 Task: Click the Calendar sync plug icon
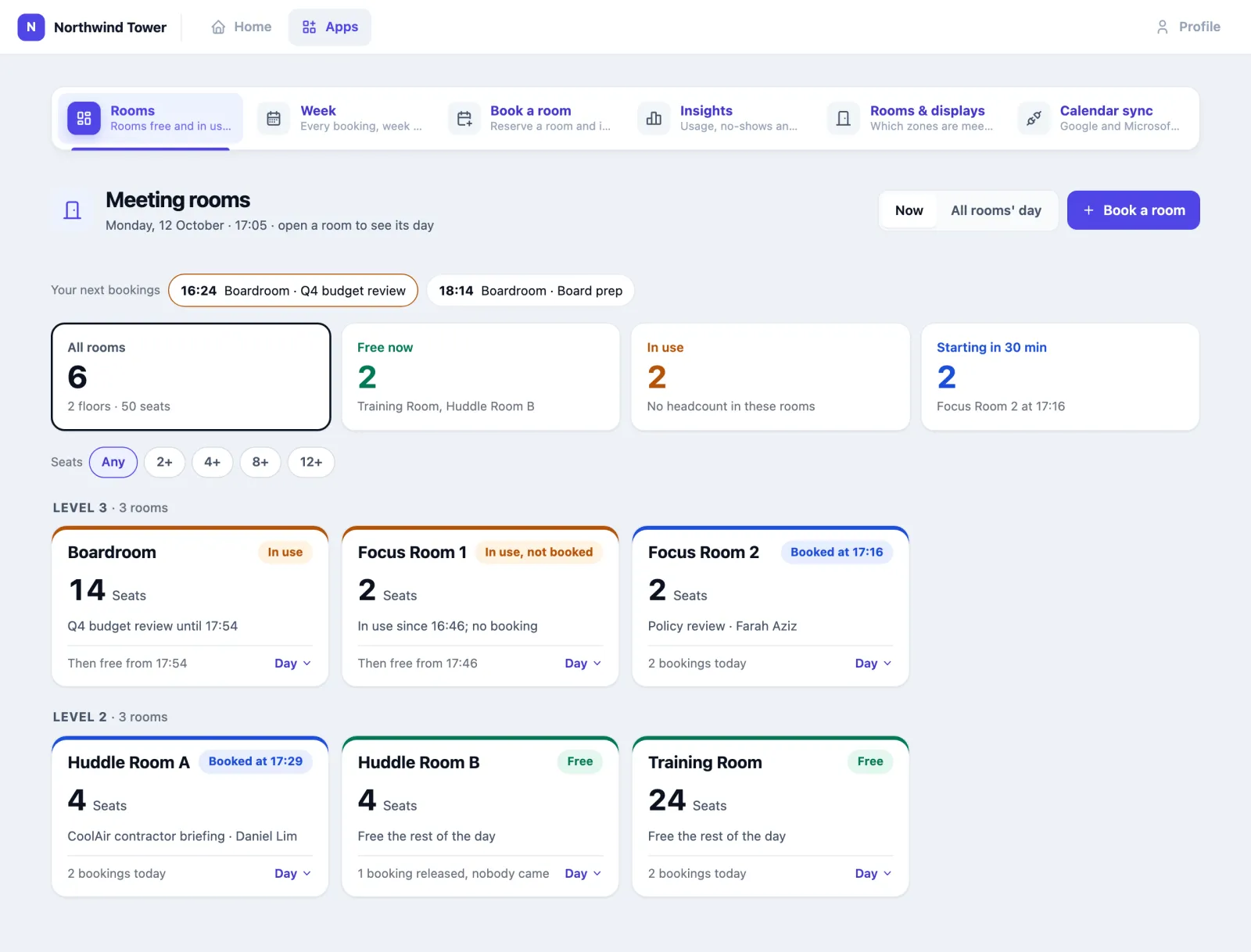[x=1034, y=119]
